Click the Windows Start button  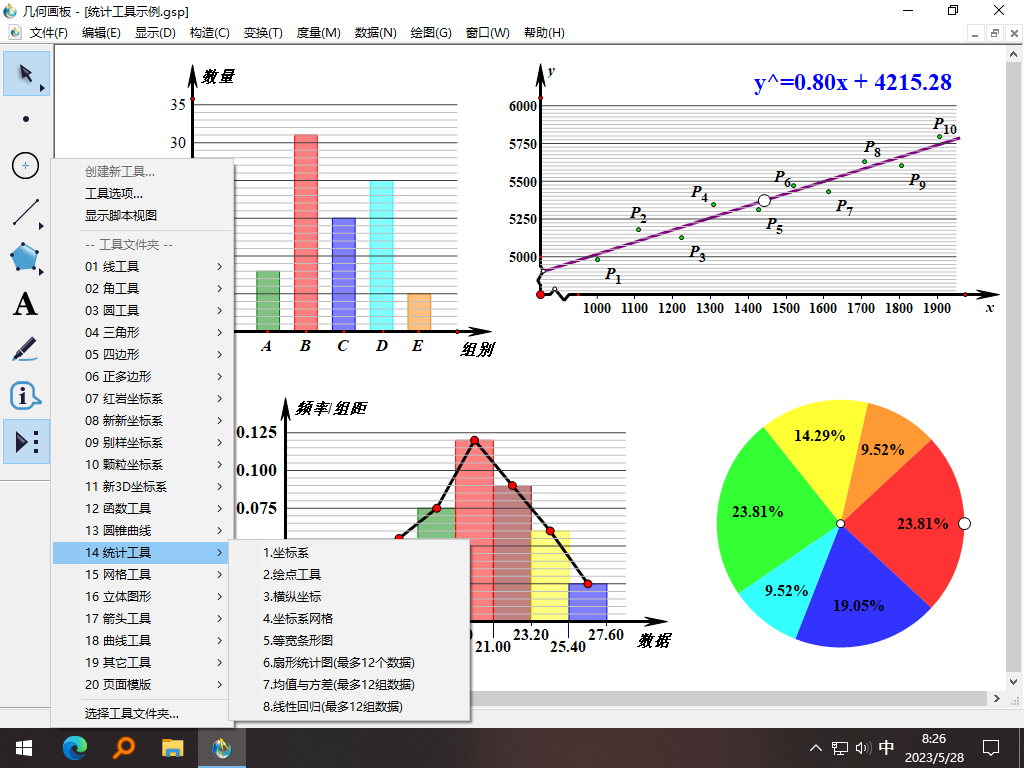coord(22,747)
